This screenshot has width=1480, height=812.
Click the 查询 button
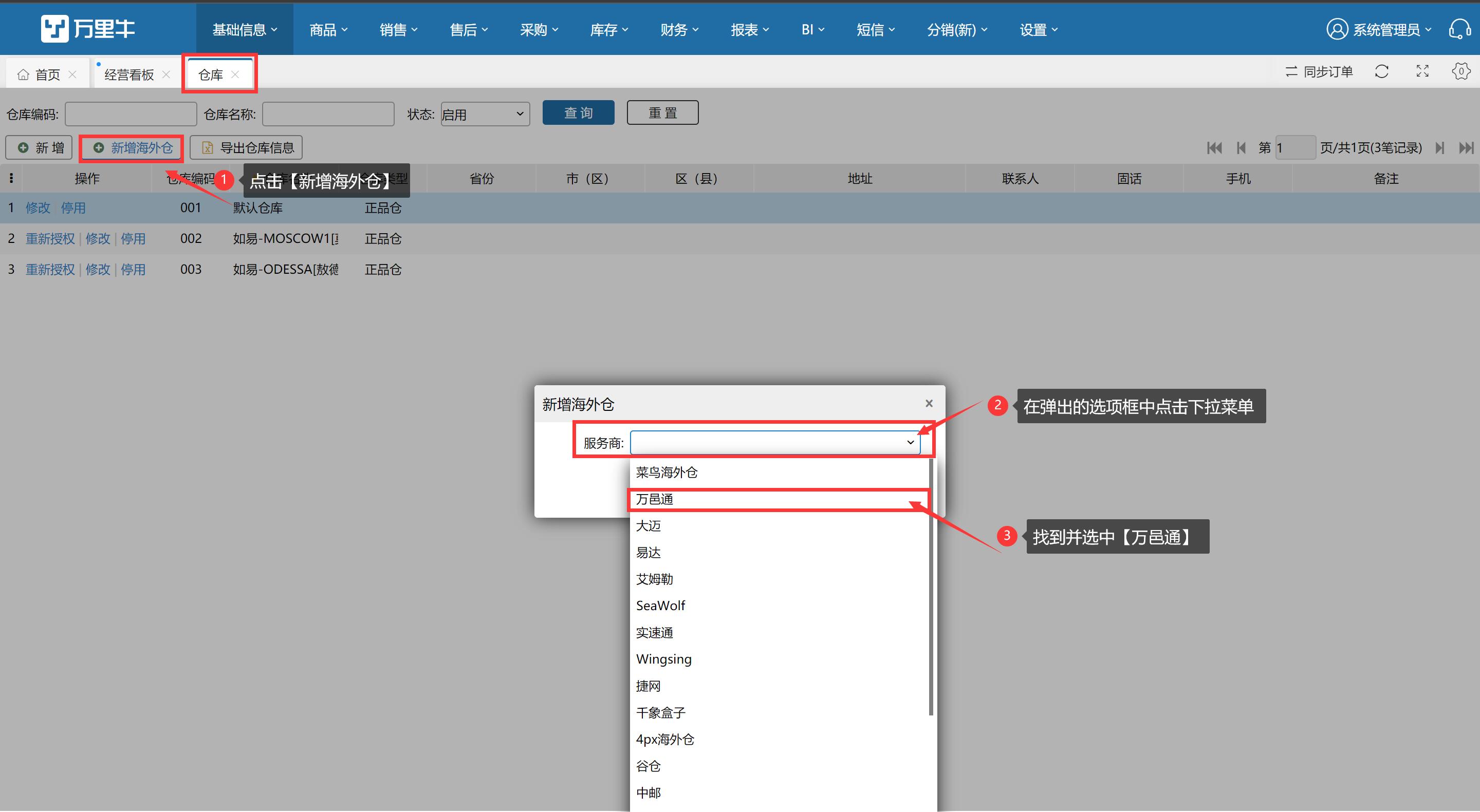tap(579, 112)
